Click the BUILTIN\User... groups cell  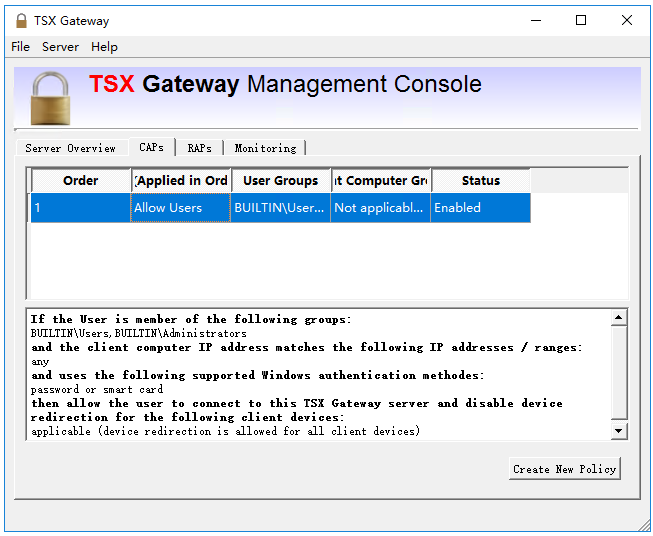coord(281,207)
